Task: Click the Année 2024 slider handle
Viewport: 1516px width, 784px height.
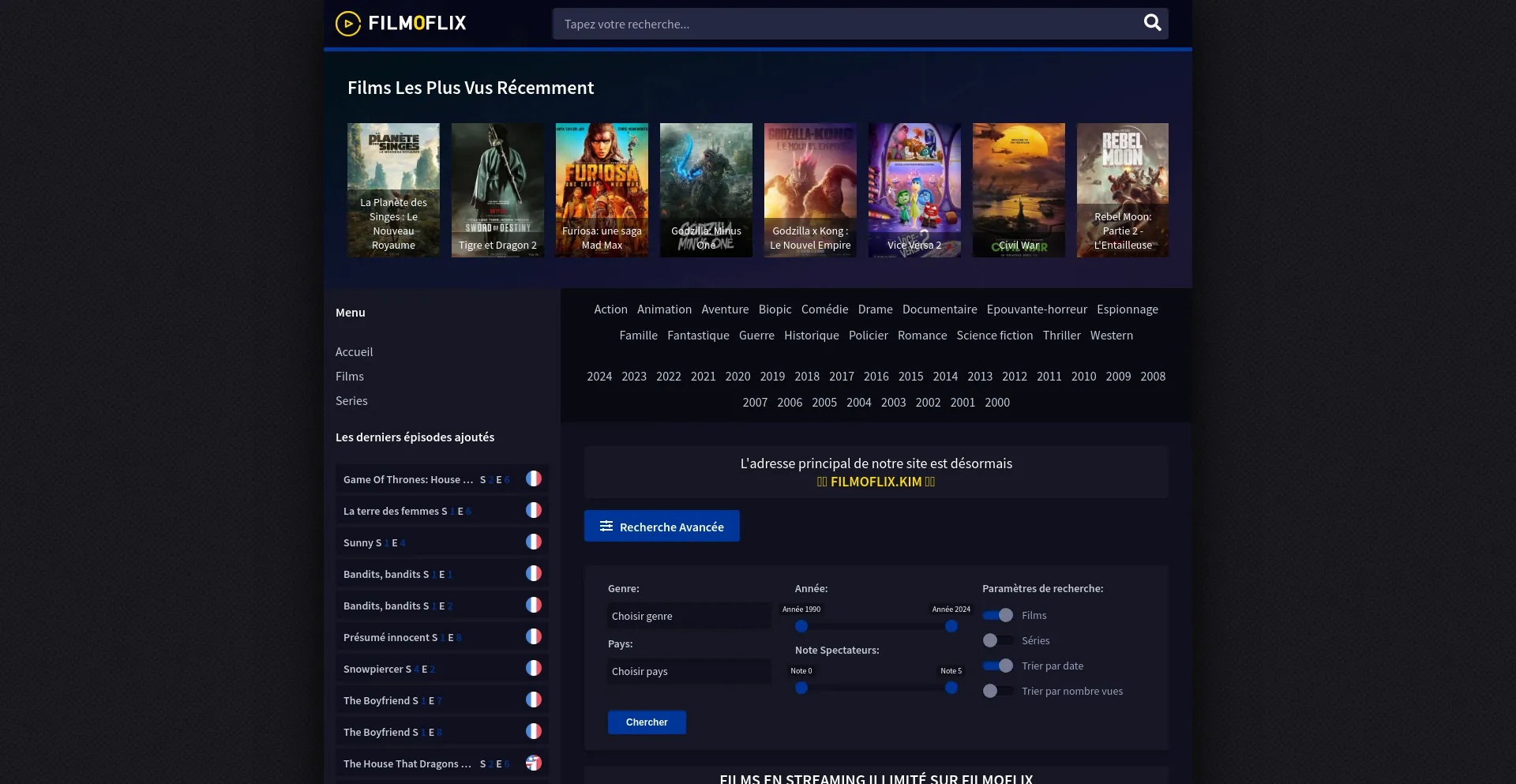Action: [951, 626]
